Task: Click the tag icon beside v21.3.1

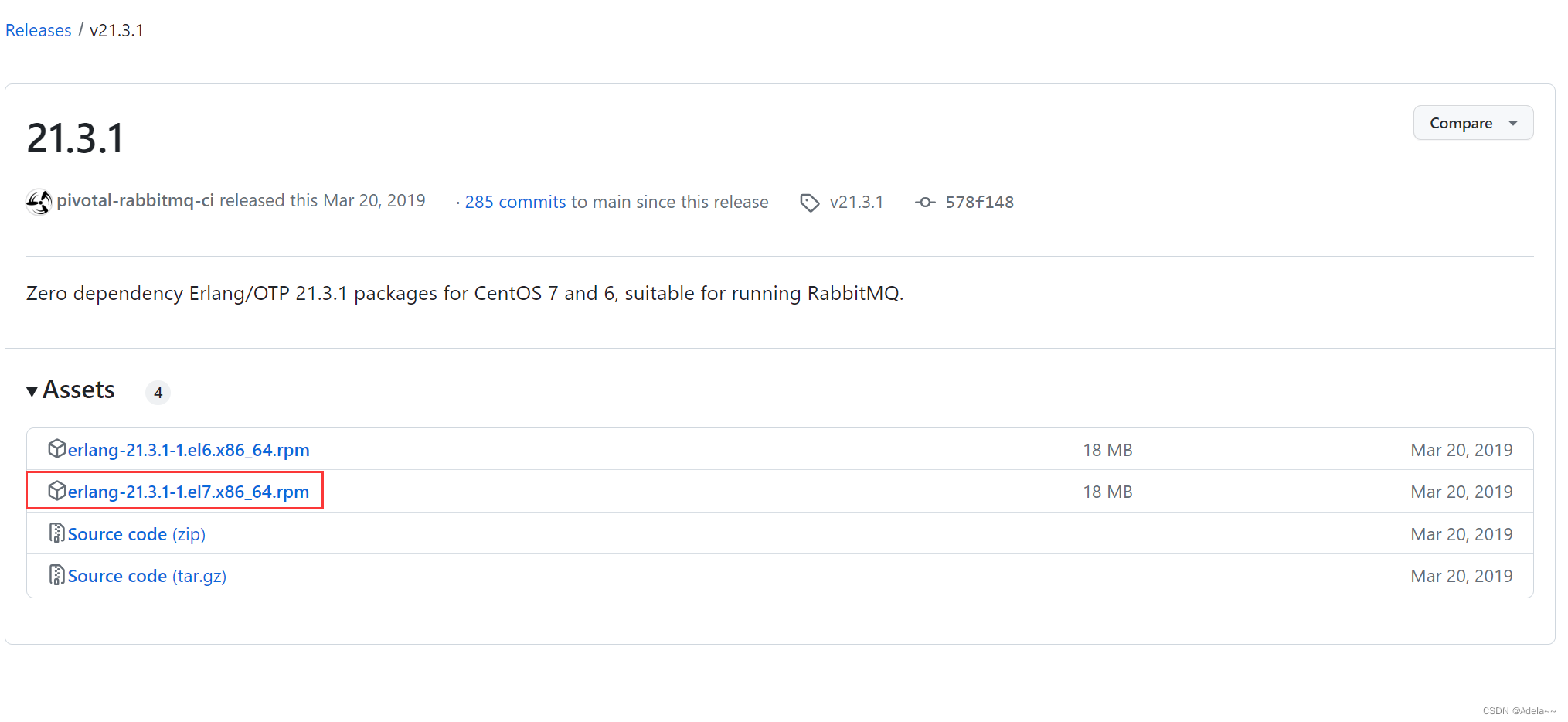Action: pos(809,203)
